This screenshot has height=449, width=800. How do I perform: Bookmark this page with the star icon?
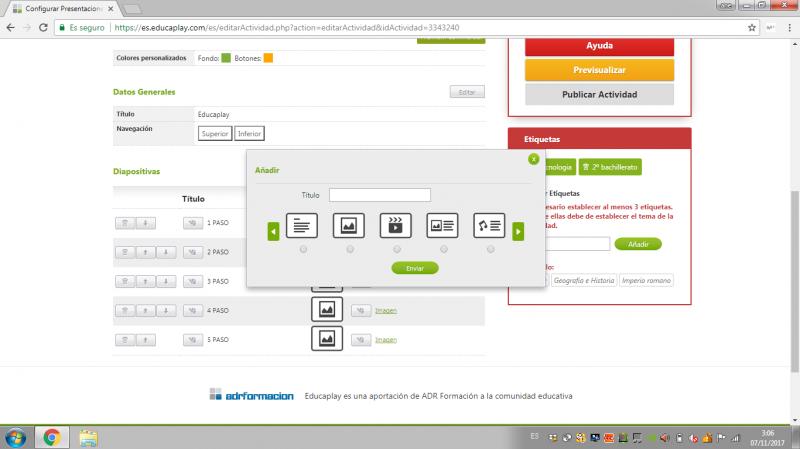click(x=752, y=28)
